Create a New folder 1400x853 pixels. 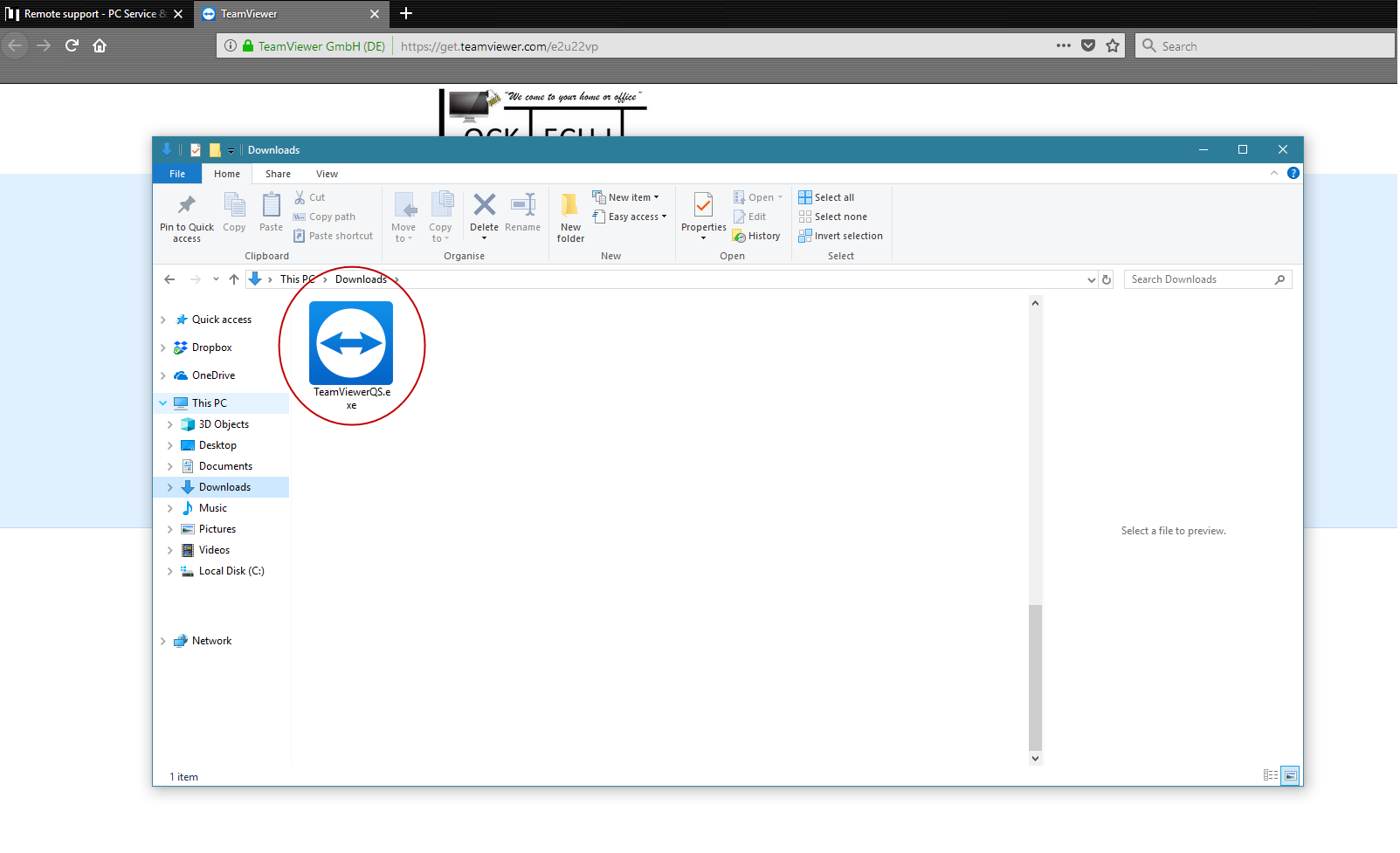[570, 217]
